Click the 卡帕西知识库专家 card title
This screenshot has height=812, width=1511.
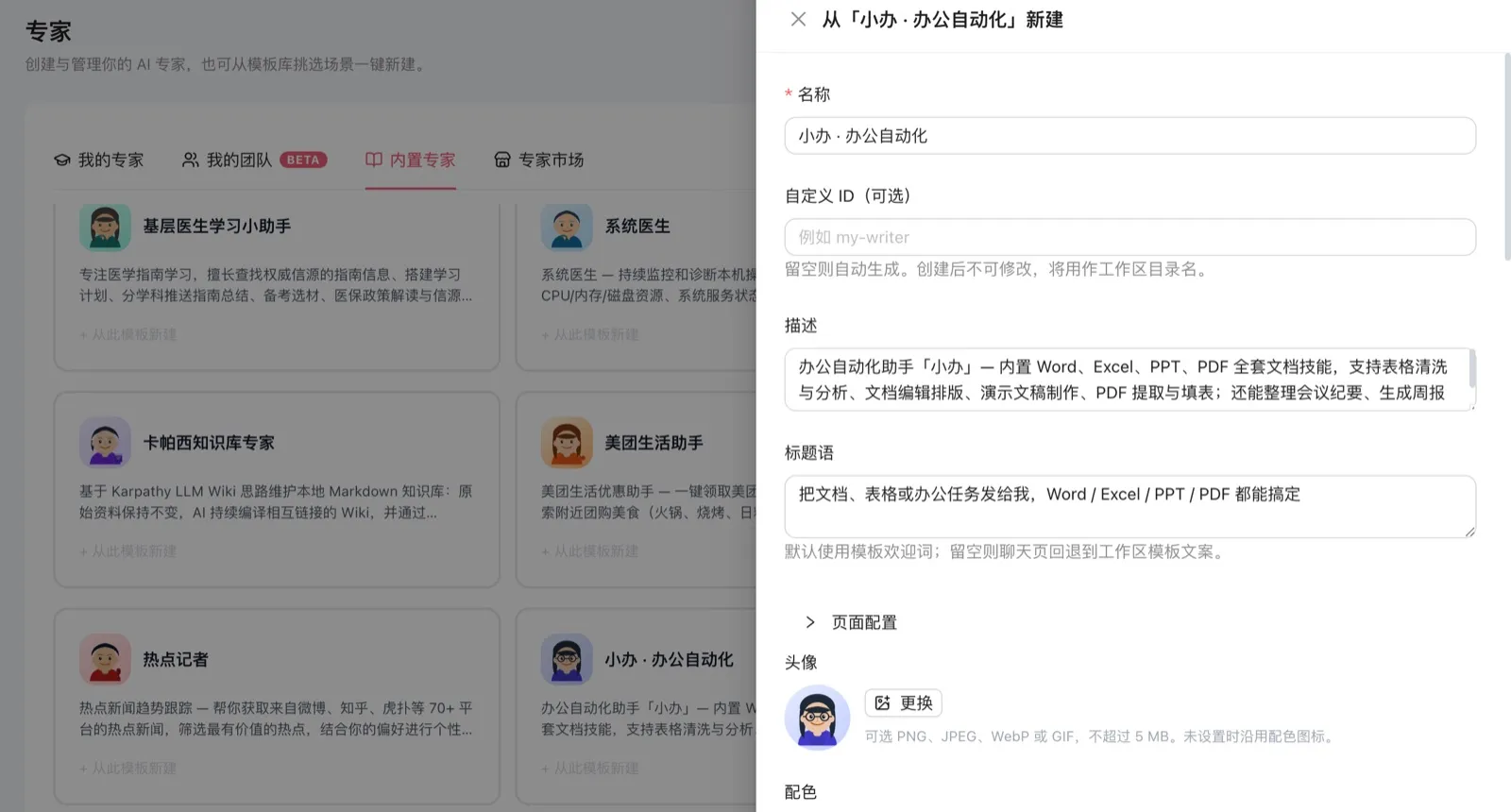coord(209,443)
